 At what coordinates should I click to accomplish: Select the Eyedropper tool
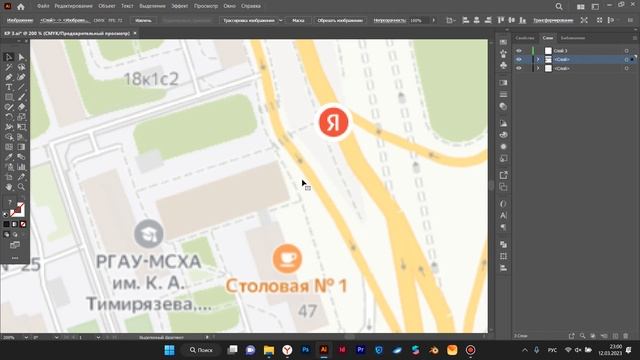coord(9,157)
